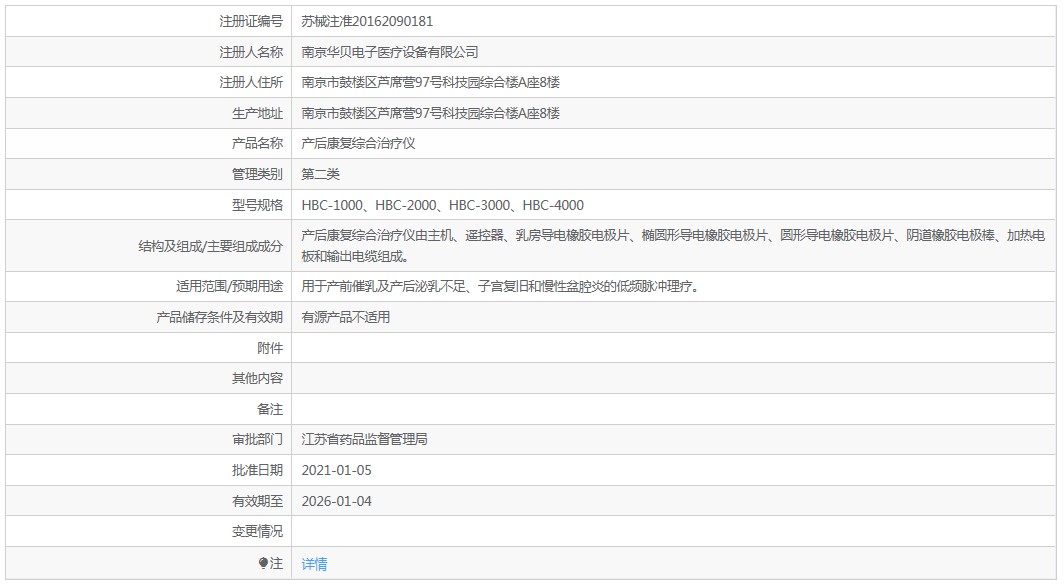The image size is (1064, 584).
Task: Click the 注册证编号 label cell
Action: point(149,21)
